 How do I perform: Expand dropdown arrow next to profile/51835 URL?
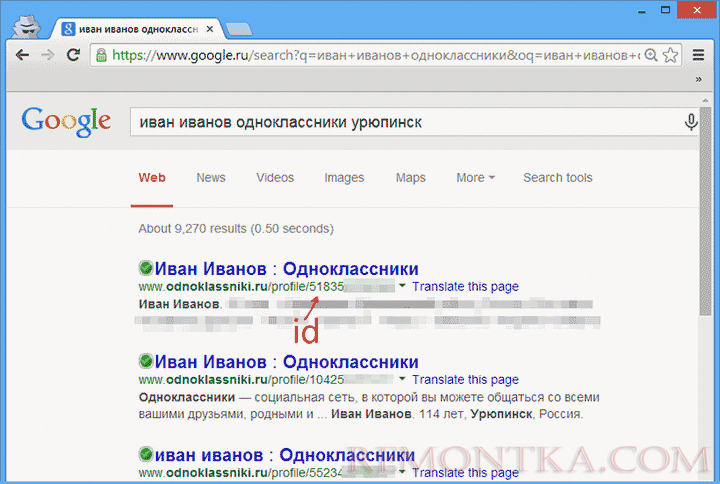point(402,286)
